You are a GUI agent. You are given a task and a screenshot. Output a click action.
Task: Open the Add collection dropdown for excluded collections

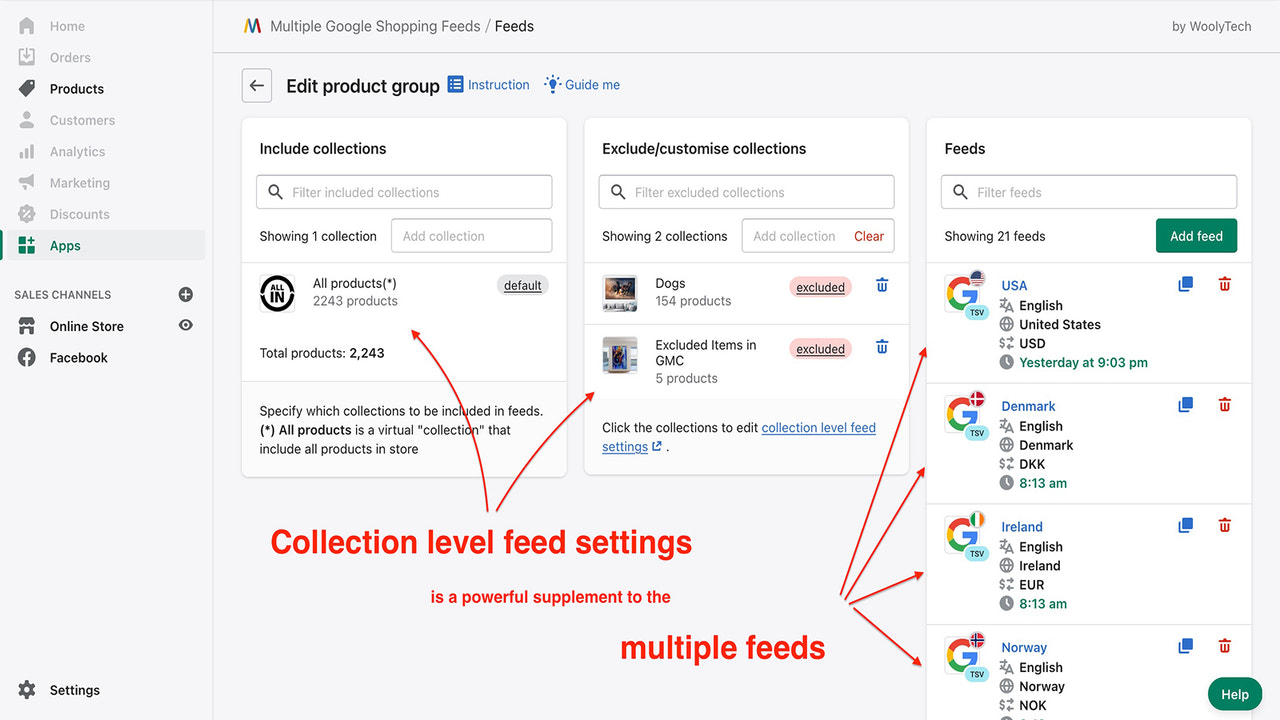point(793,235)
